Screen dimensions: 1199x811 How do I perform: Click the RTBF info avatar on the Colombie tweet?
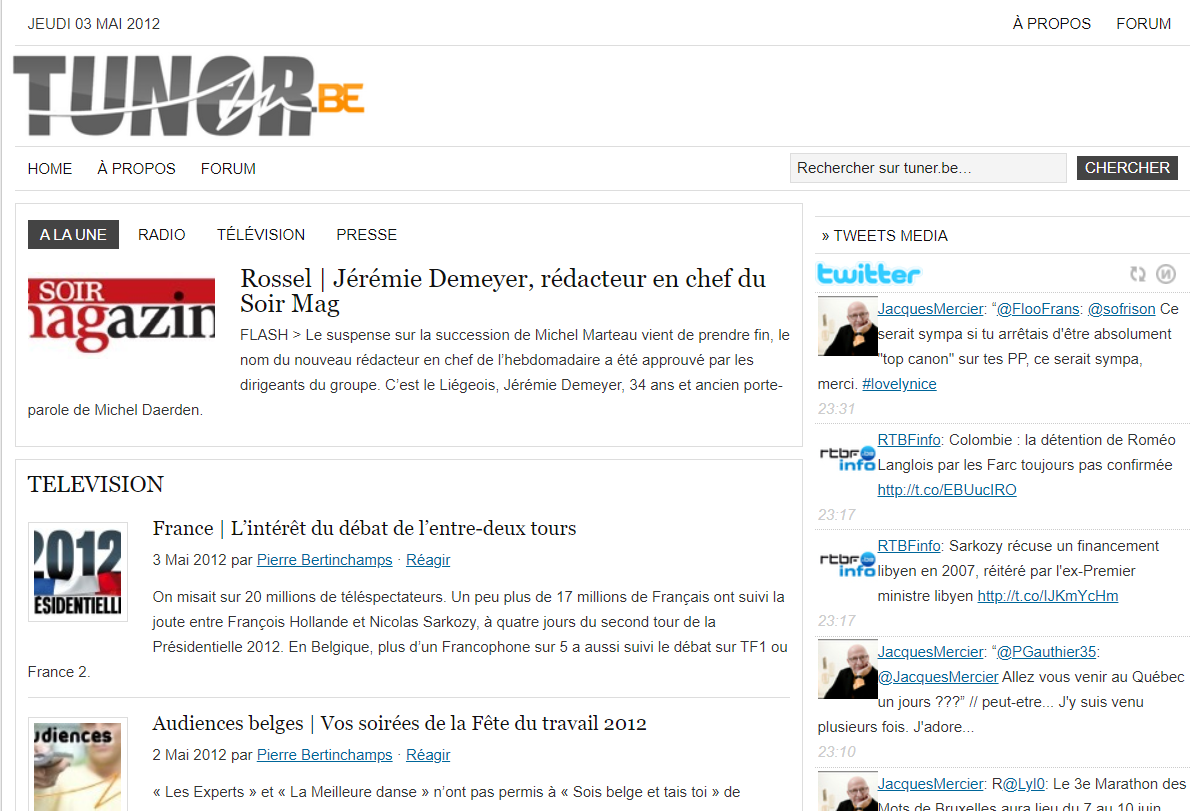pos(847,458)
